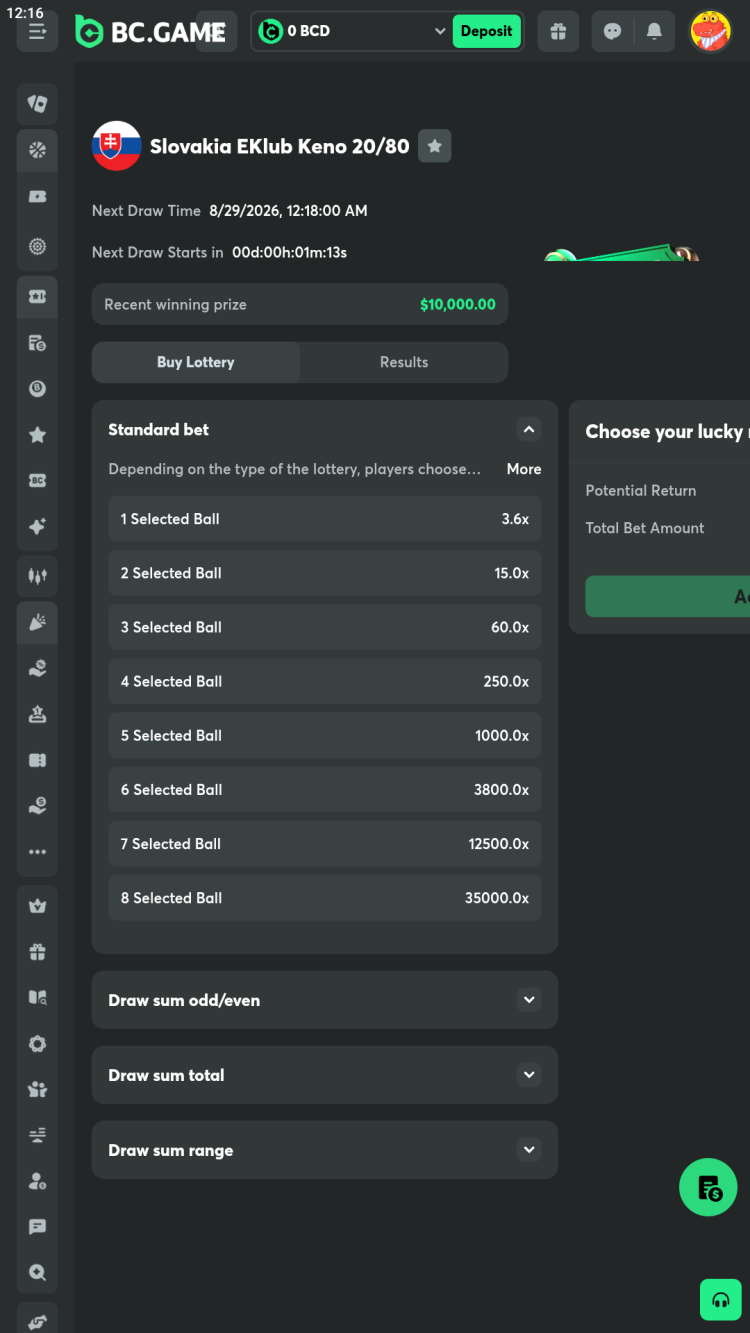
Task: Favorite Slovakia EKlub Keno with star button
Action: coord(434,146)
